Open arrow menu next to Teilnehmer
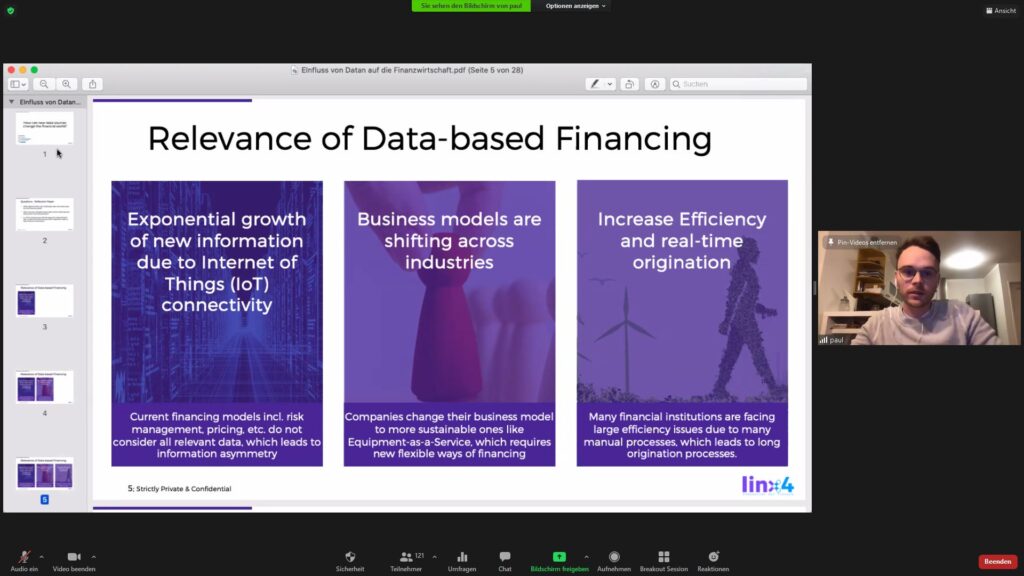Screen dimensions: 1024x576 (x=434, y=557)
